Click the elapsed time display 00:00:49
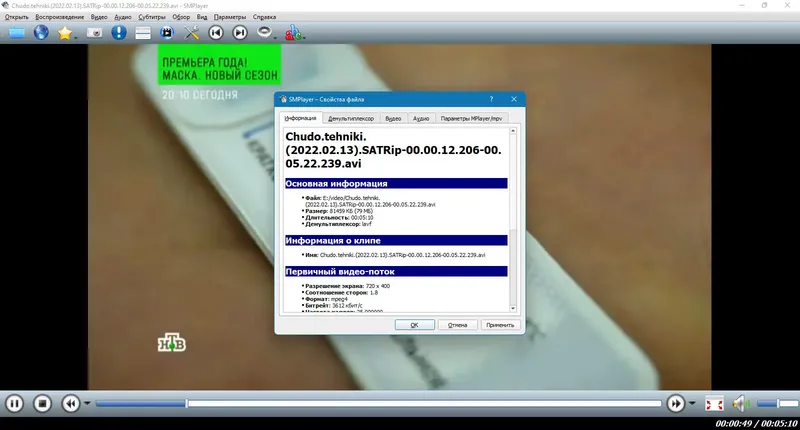Viewport: 800px width, 430px height. click(x=734, y=423)
